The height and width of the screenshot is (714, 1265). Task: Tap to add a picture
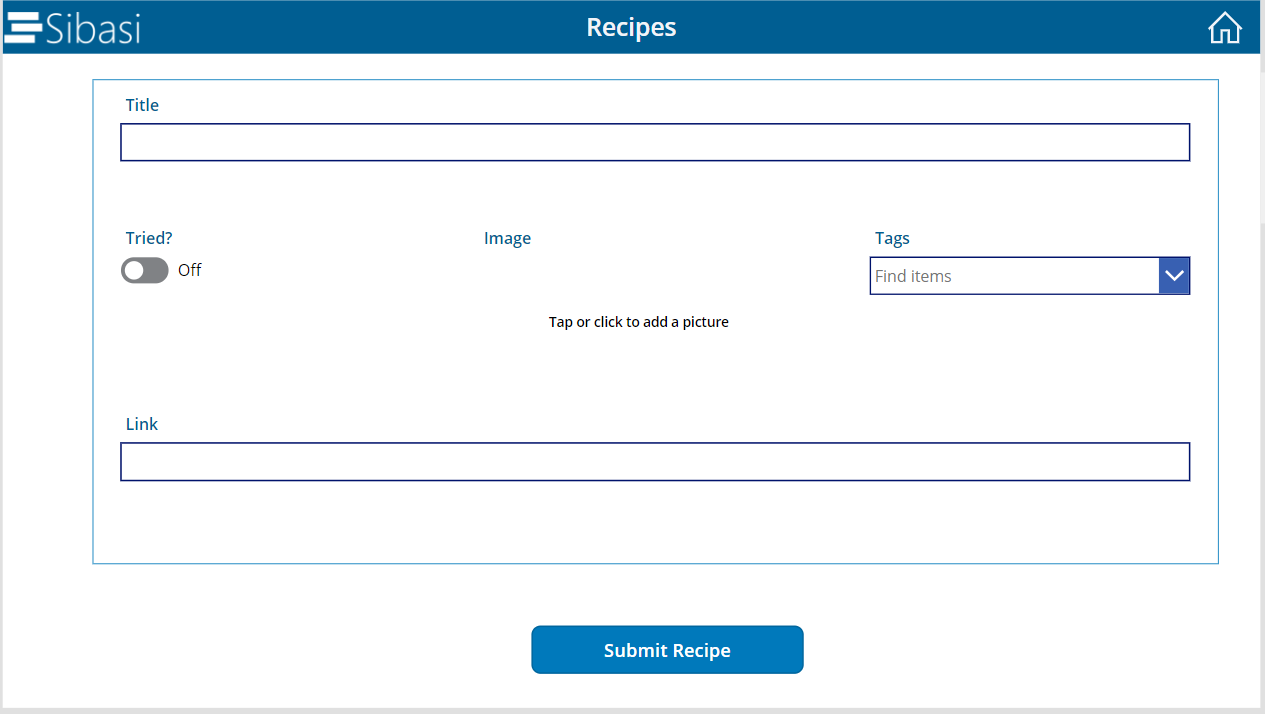639,322
